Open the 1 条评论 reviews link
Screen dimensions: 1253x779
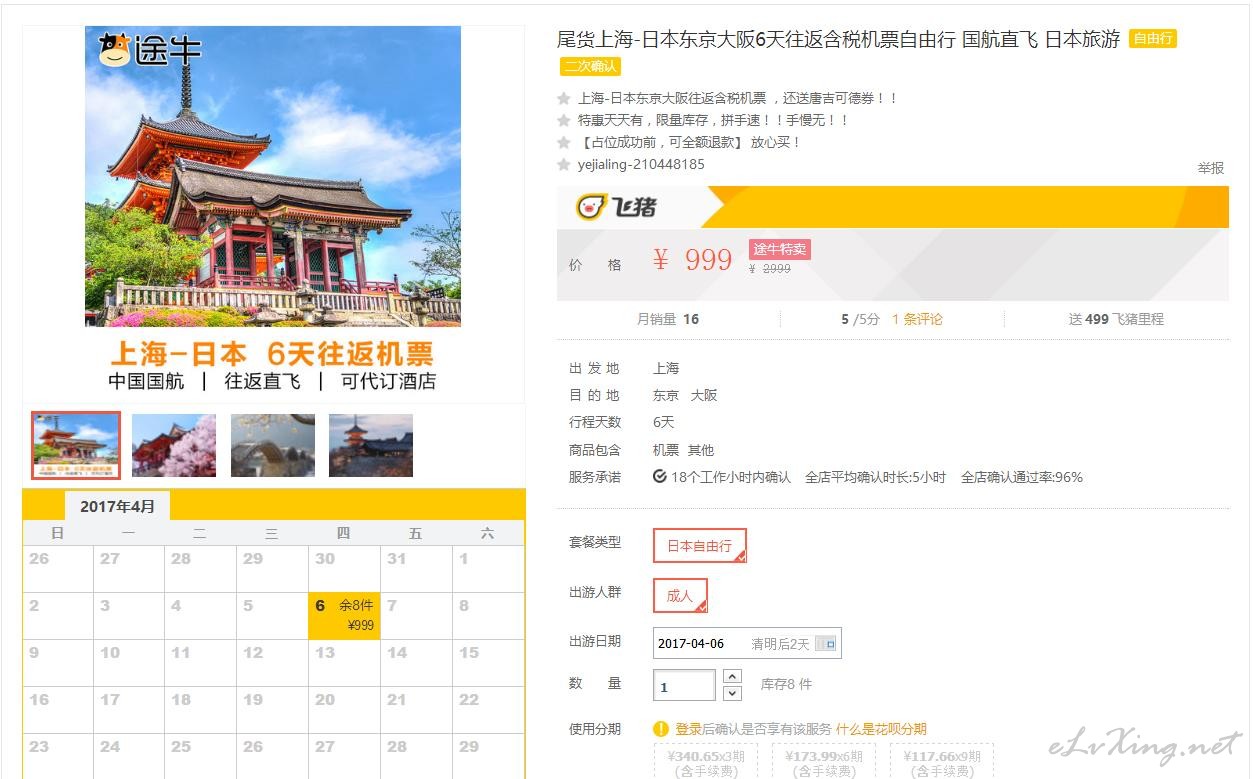coord(917,319)
